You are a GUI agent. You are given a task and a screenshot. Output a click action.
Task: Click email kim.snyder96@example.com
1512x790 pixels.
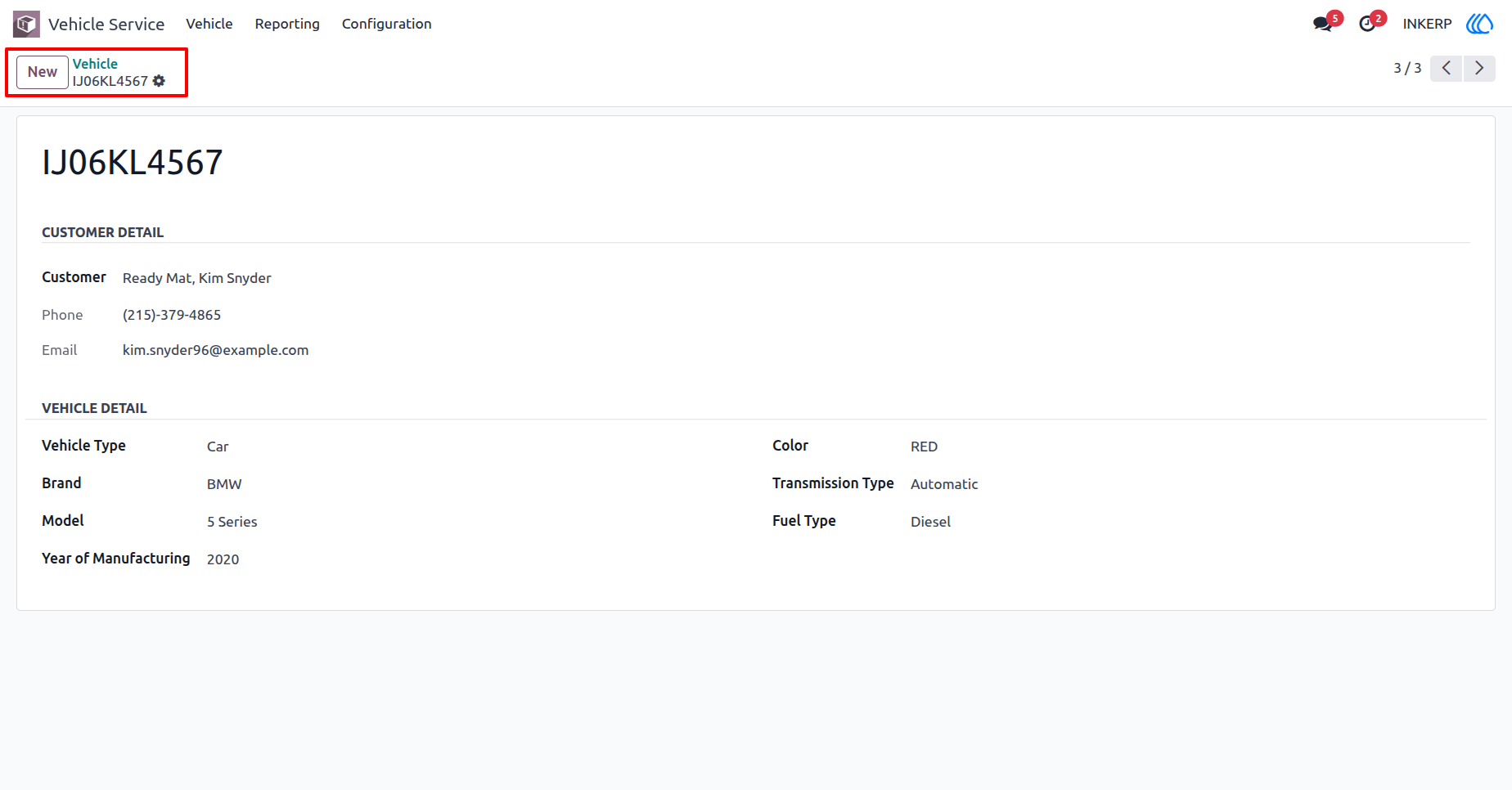coord(216,350)
